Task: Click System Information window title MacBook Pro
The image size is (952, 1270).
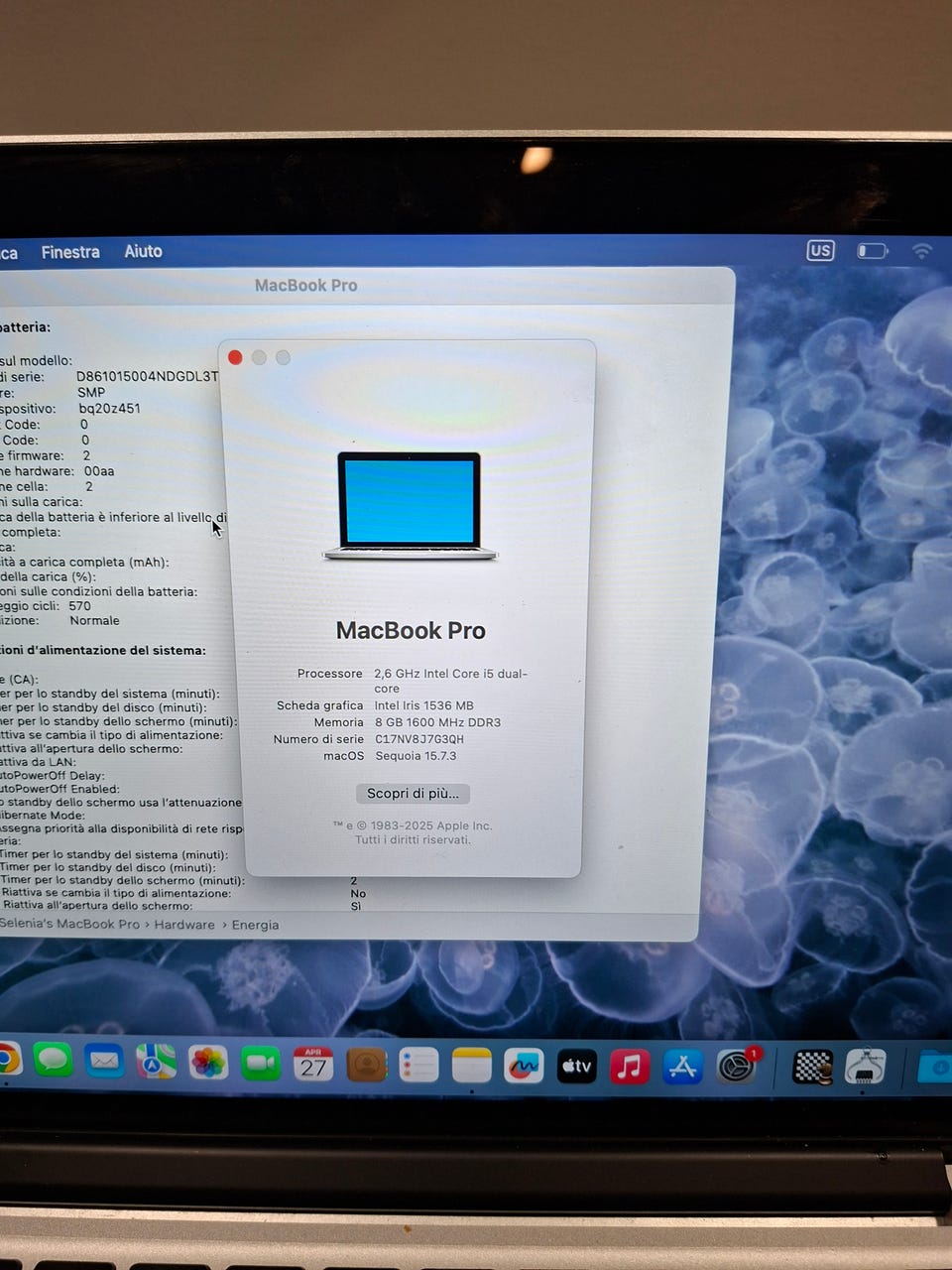Action: 305,285
